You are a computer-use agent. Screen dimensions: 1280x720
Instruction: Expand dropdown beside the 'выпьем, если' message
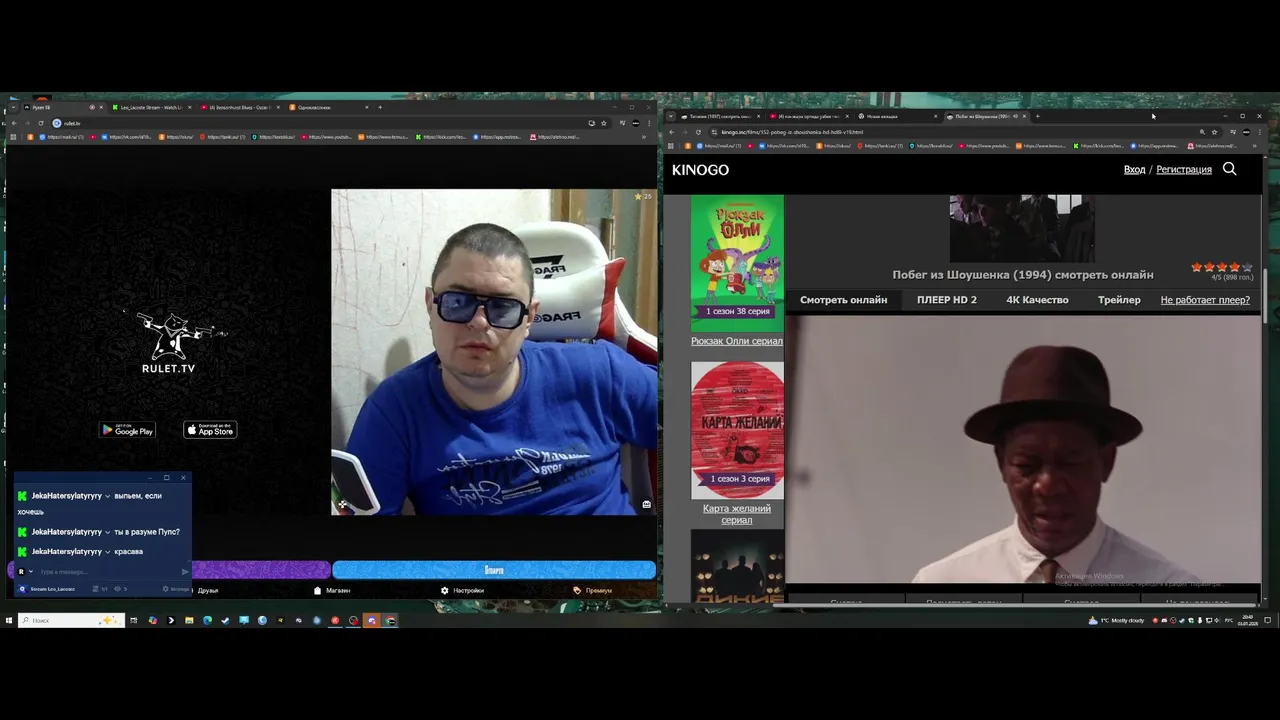[x=107, y=496]
